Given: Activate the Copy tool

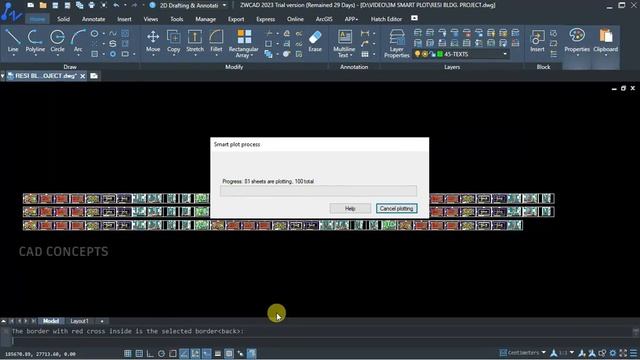Looking at the screenshot, I should (x=173, y=40).
